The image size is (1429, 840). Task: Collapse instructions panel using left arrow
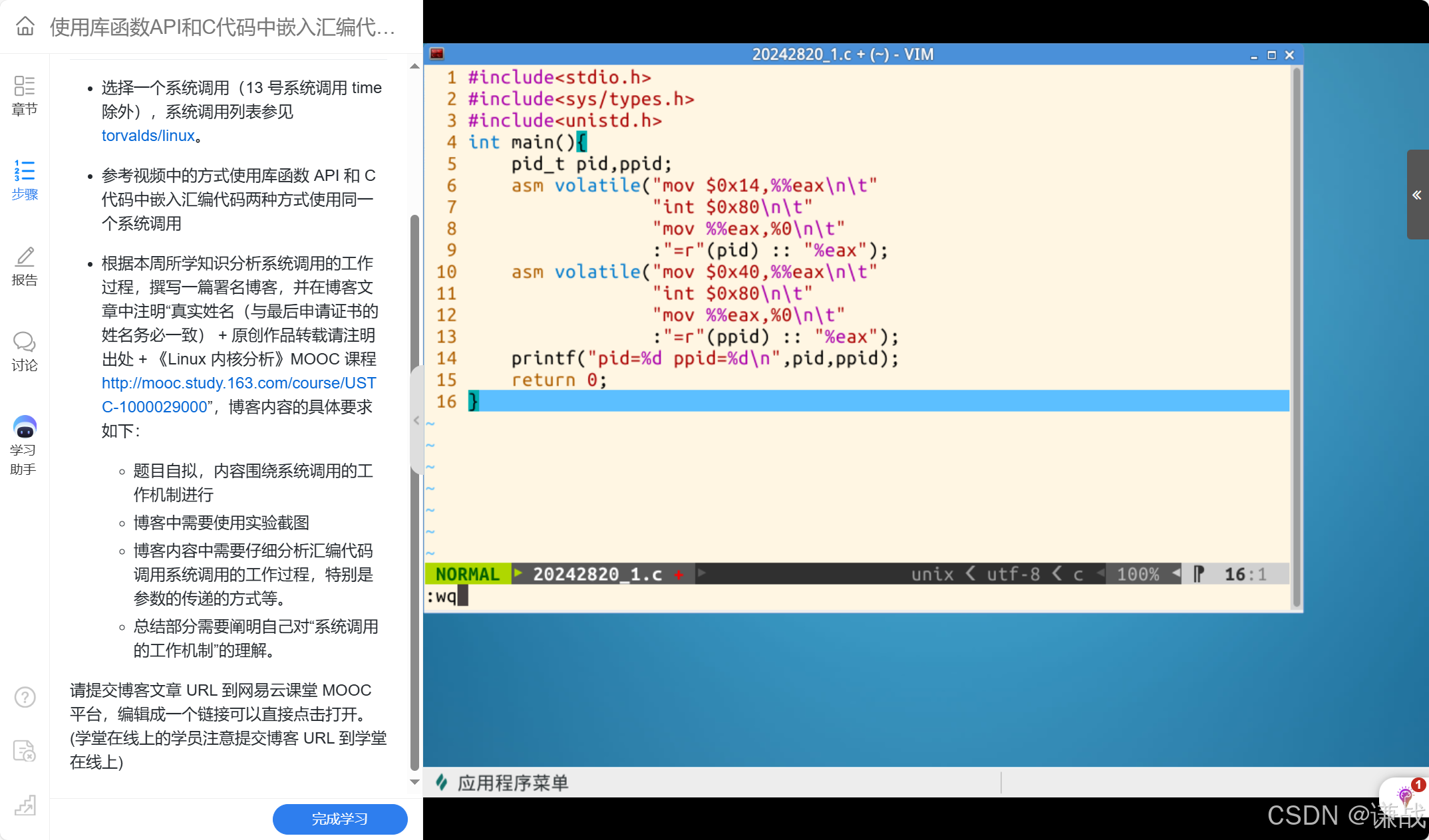416,420
